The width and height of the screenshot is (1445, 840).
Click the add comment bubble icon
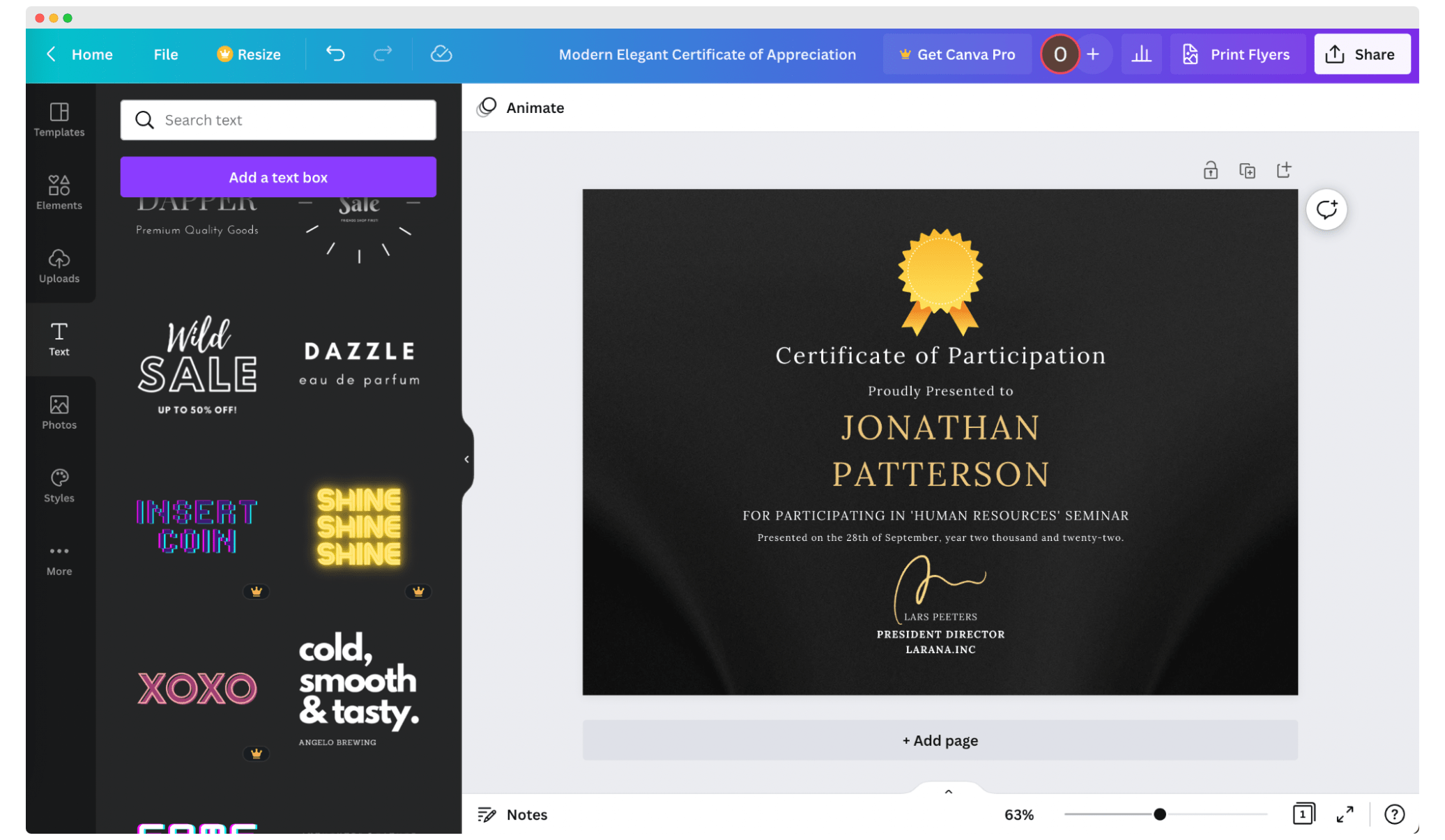click(x=1326, y=209)
